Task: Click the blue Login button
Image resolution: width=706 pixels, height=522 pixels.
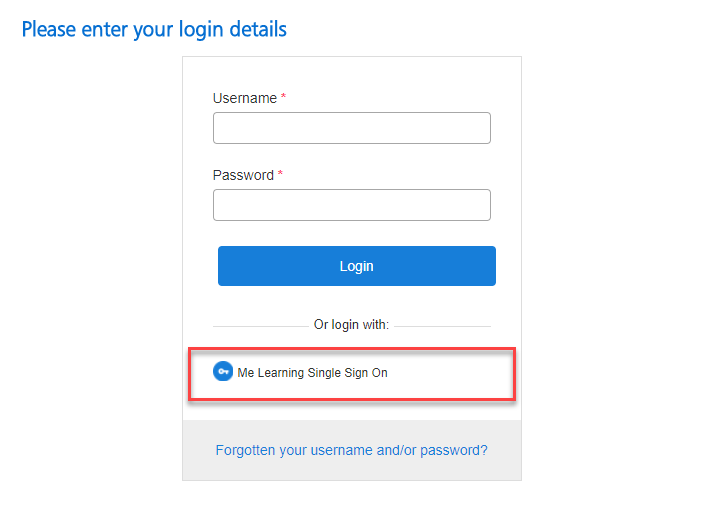Action: (357, 266)
